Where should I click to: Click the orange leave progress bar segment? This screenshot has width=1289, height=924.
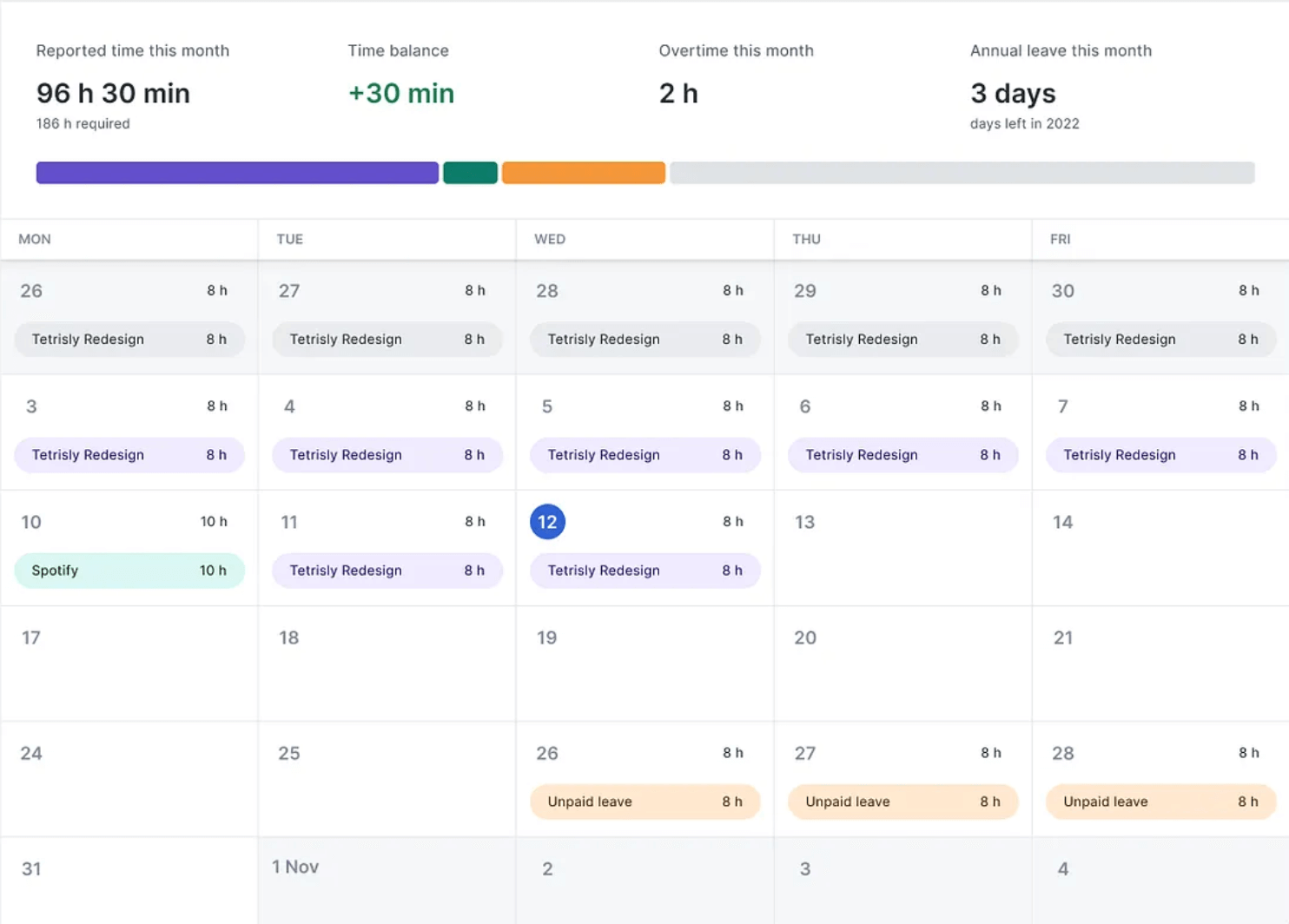point(583,173)
